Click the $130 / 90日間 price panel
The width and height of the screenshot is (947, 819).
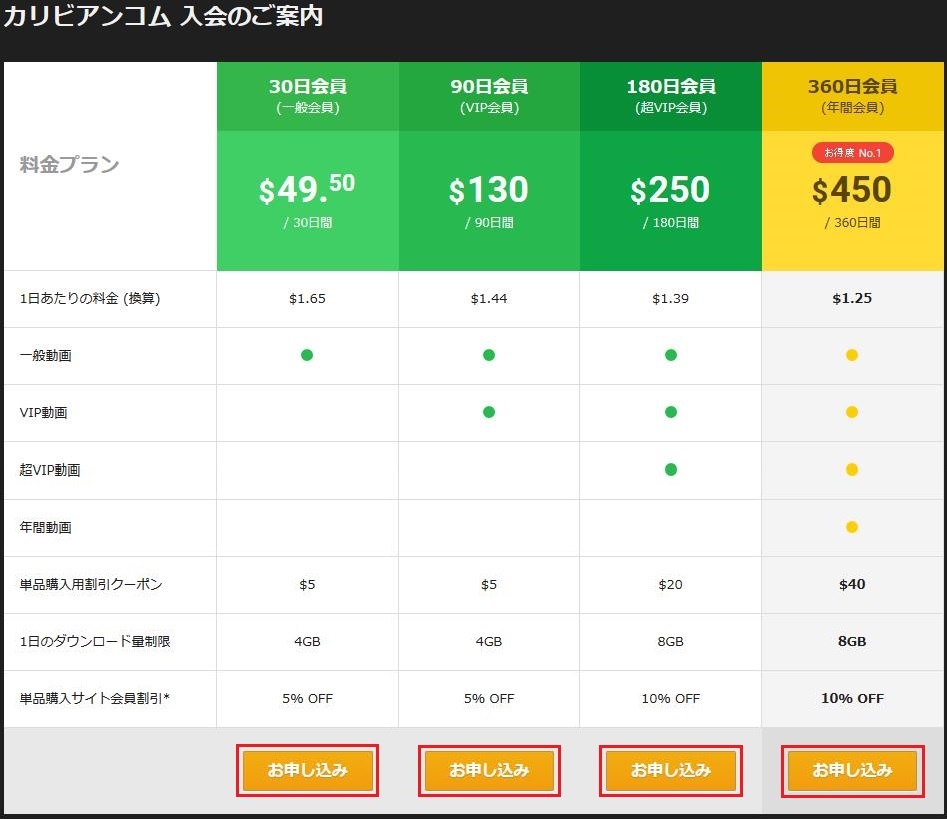(489, 200)
